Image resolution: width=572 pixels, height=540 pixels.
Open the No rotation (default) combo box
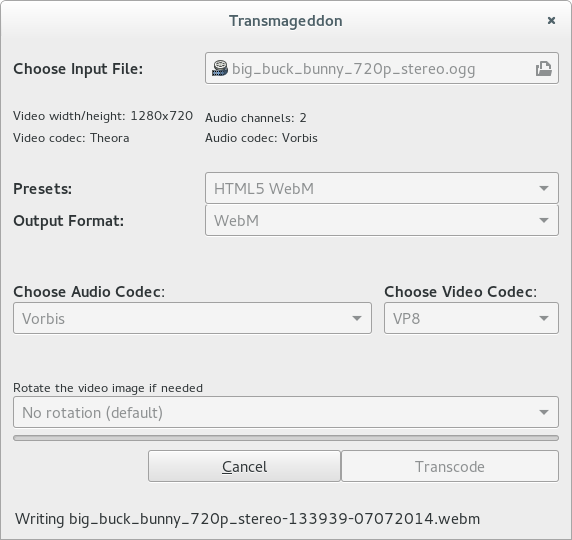coord(286,412)
